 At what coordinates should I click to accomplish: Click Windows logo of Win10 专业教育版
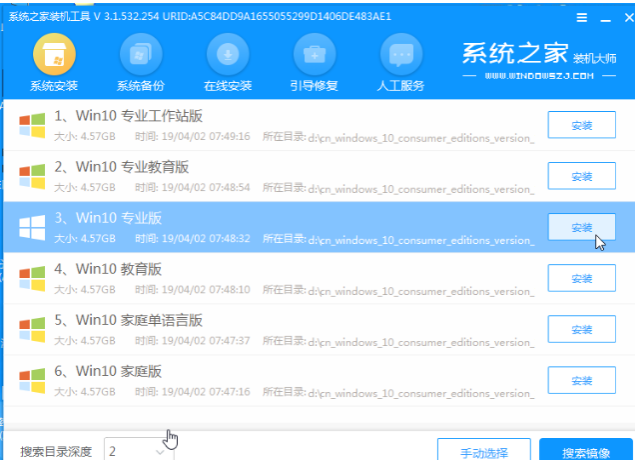[x=32, y=176]
